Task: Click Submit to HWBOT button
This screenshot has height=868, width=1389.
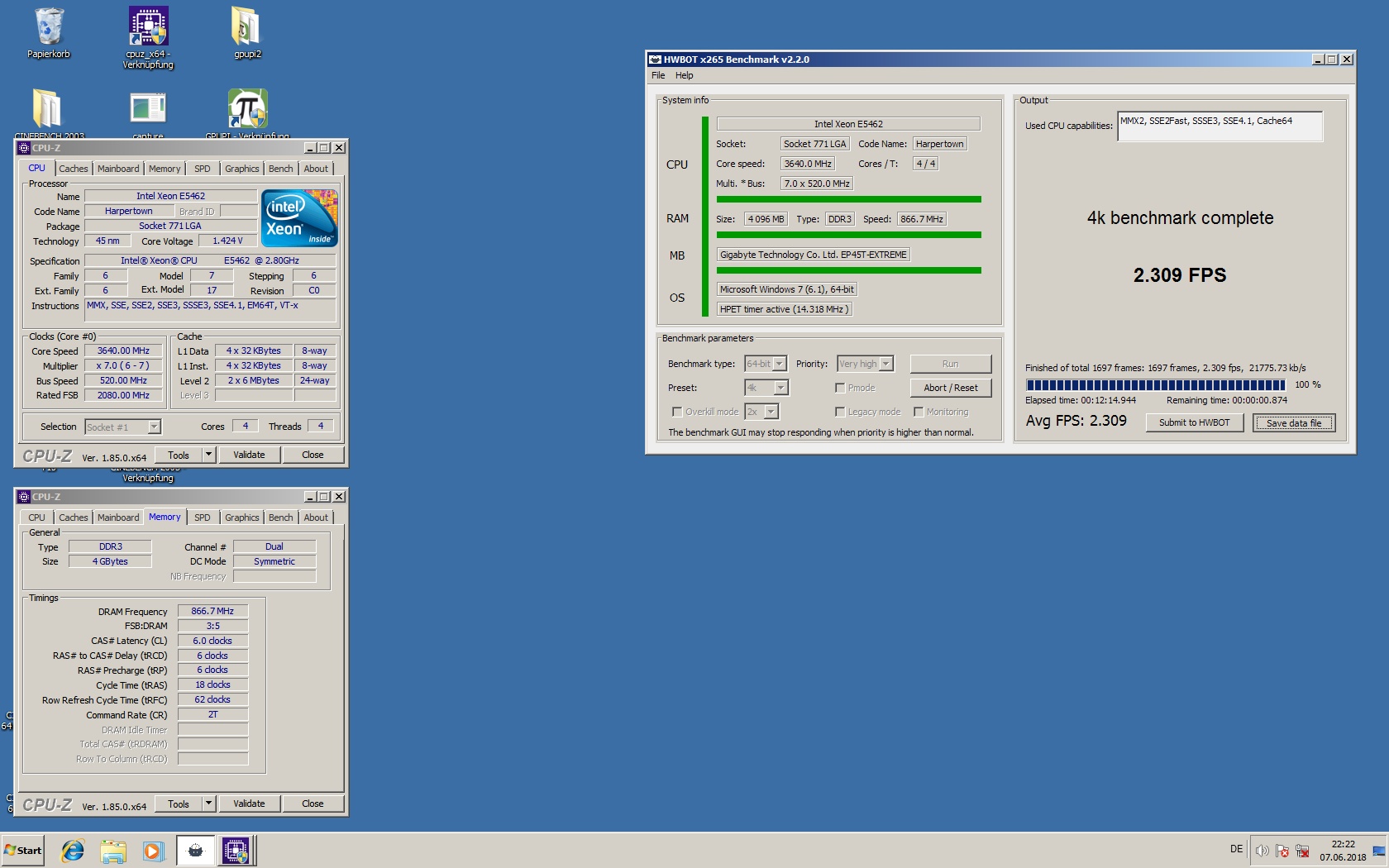Action: (1195, 422)
